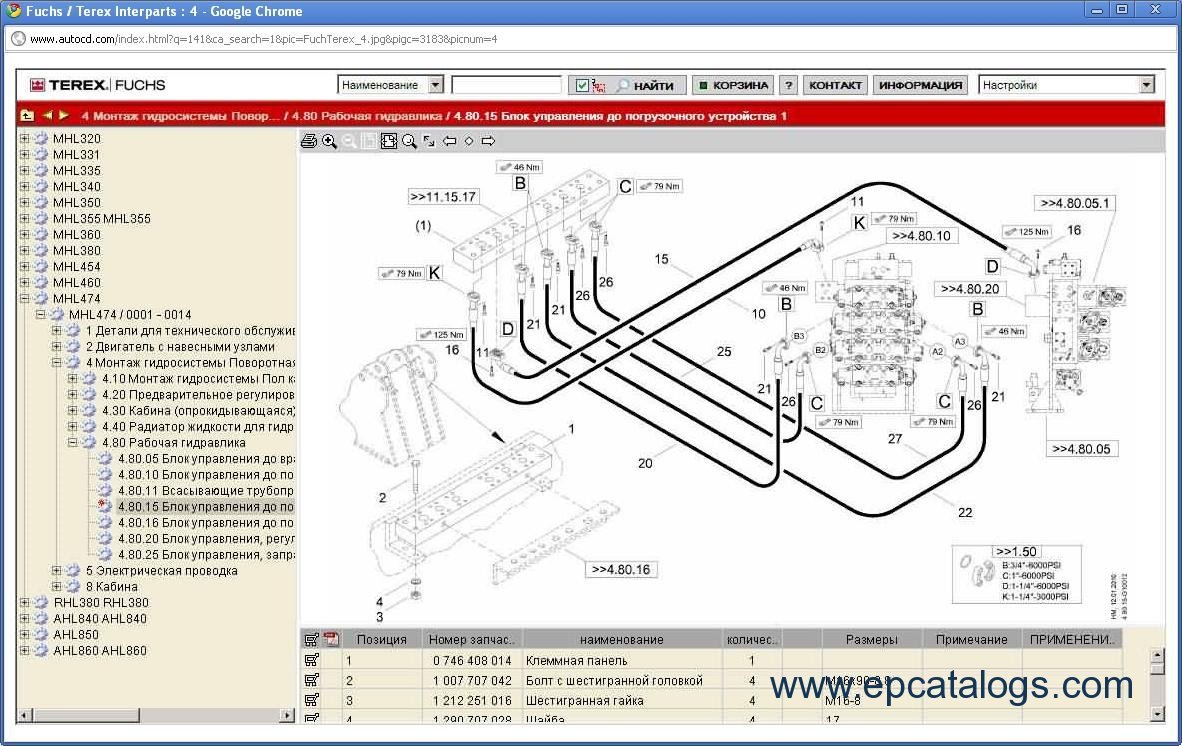This screenshot has height=746, width=1182.
Task: Open the Наименование search field dropdown
Action: (435, 85)
